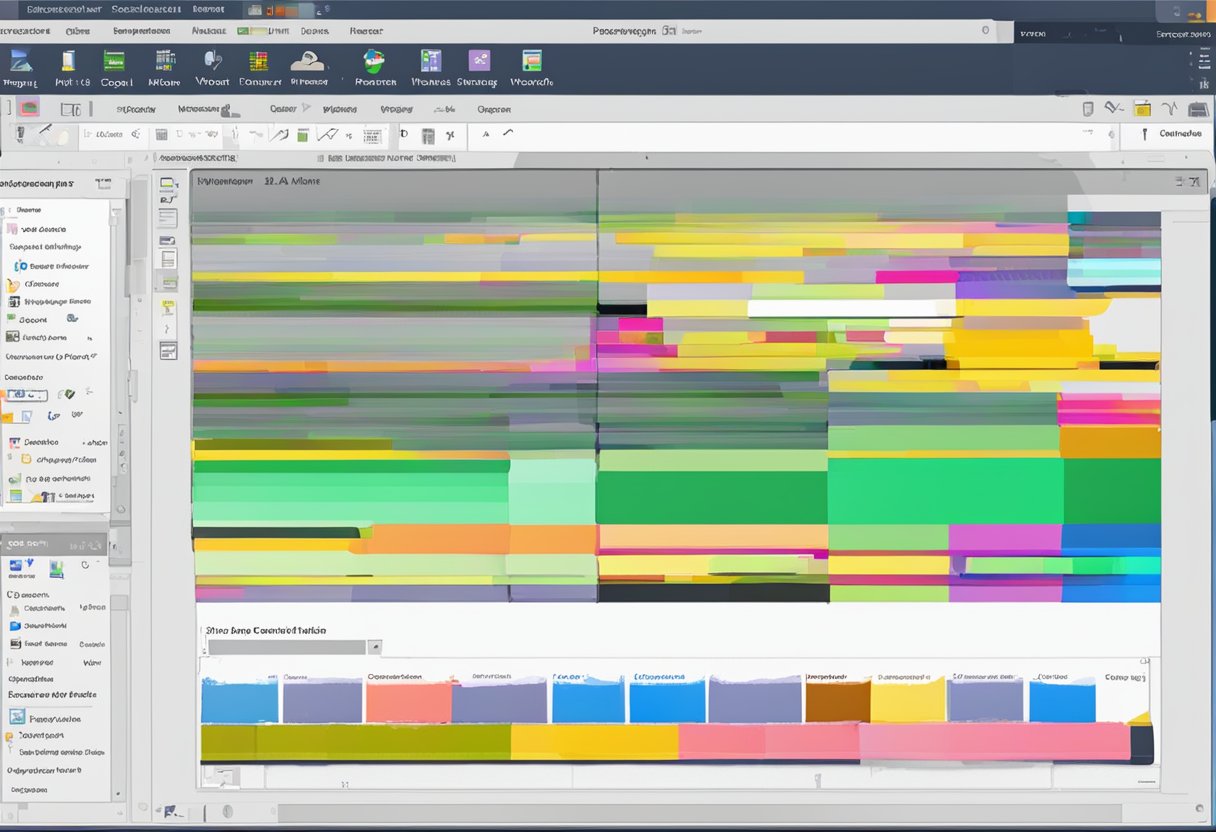Screen dimensions: 1216x832
Task: Expand the chevron in the vertical icon strip
Action: (x=168, y=329)
